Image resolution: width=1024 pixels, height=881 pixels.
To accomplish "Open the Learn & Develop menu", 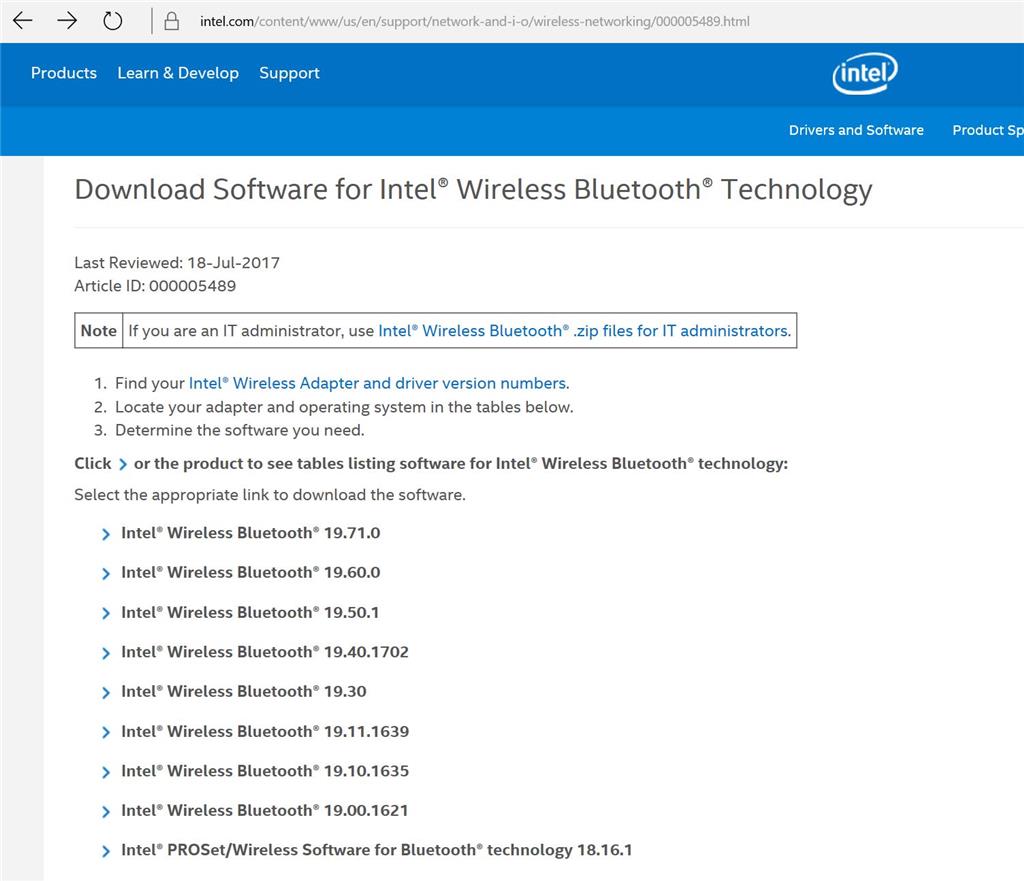I will click(178, 73).
